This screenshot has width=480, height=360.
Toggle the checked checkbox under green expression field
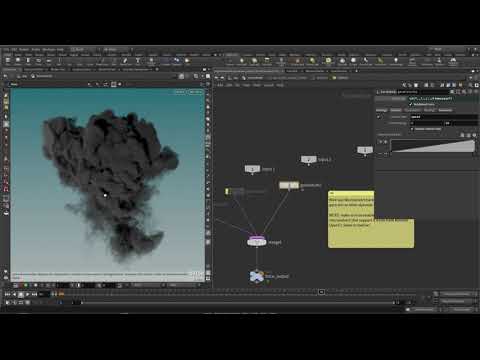(x=411, y=104)
